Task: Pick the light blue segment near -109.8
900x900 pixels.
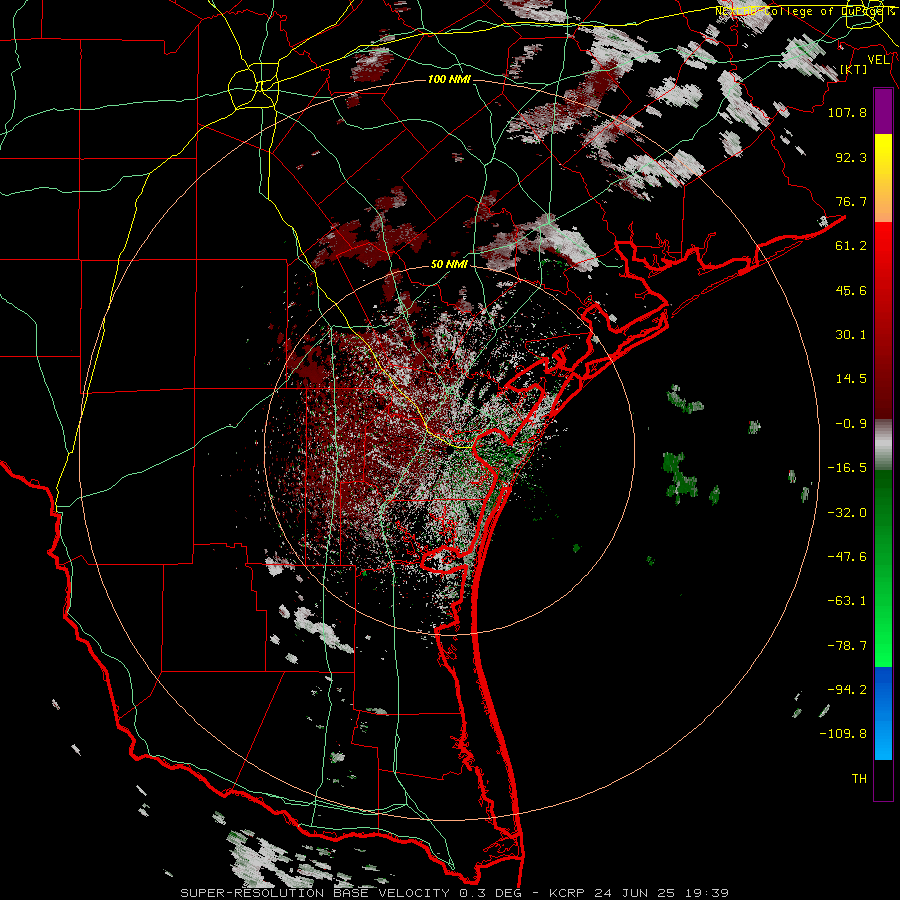Action: tap(883, 738)
